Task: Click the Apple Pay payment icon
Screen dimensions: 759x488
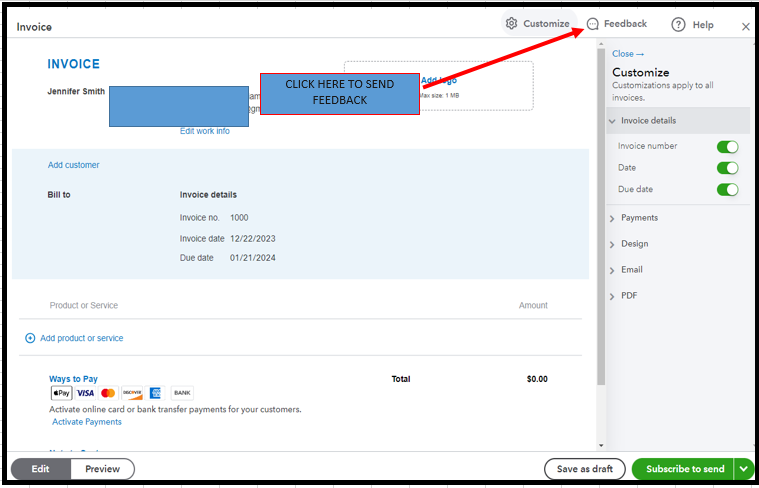Action: pos(61,393)
